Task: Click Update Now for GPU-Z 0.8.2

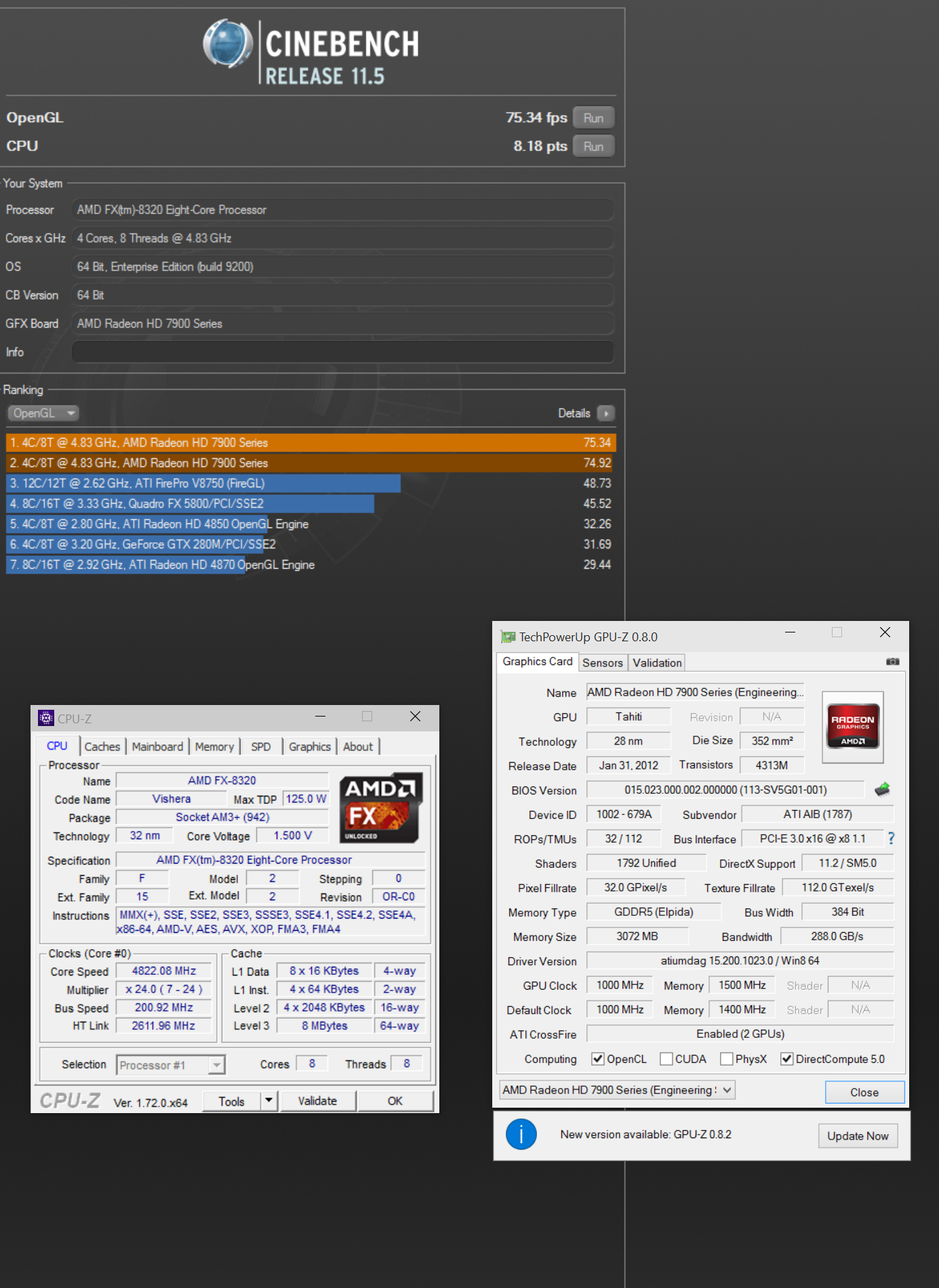Action: [858, 1136]
